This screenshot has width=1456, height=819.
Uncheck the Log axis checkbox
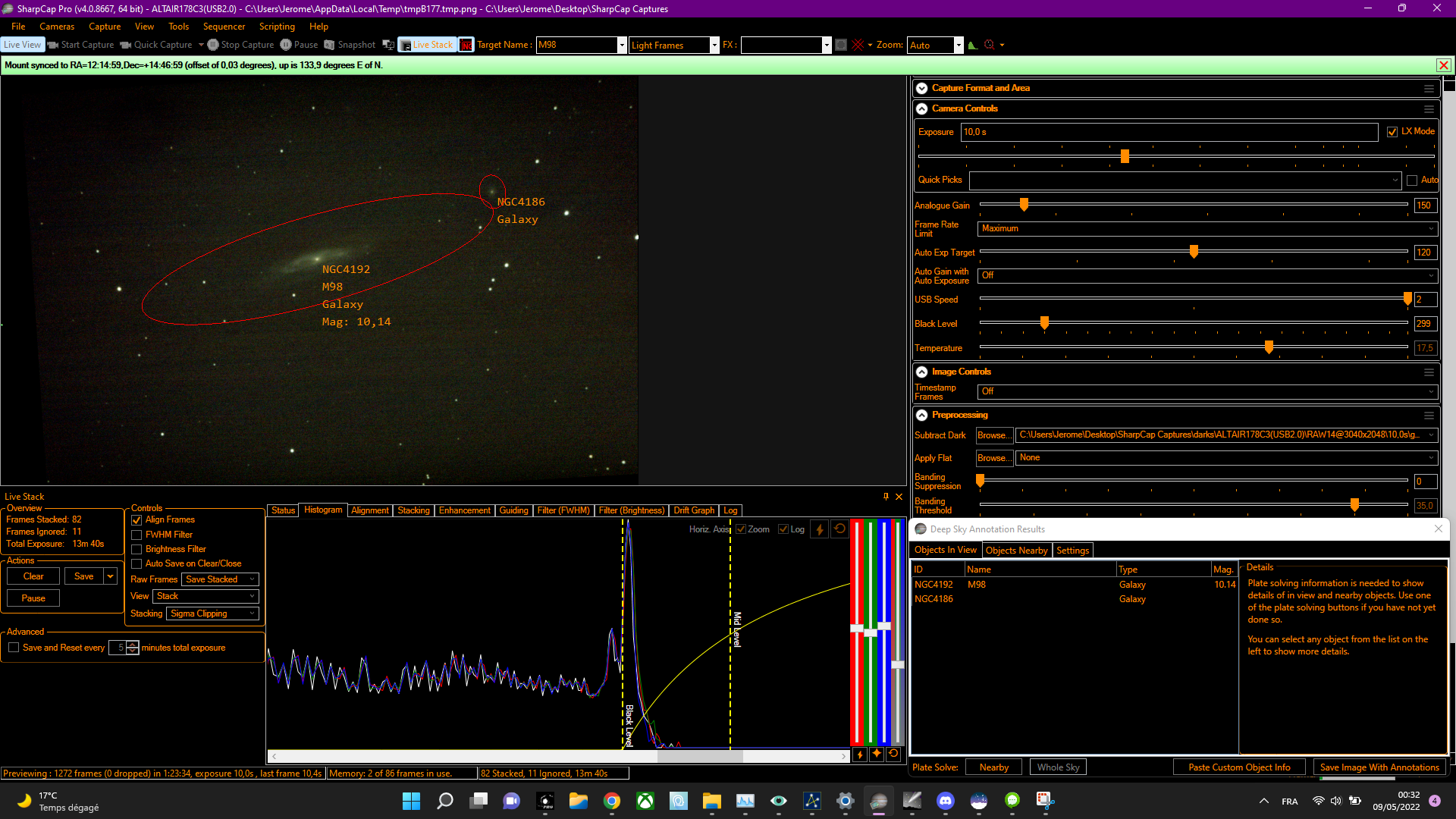click(783, 529)
